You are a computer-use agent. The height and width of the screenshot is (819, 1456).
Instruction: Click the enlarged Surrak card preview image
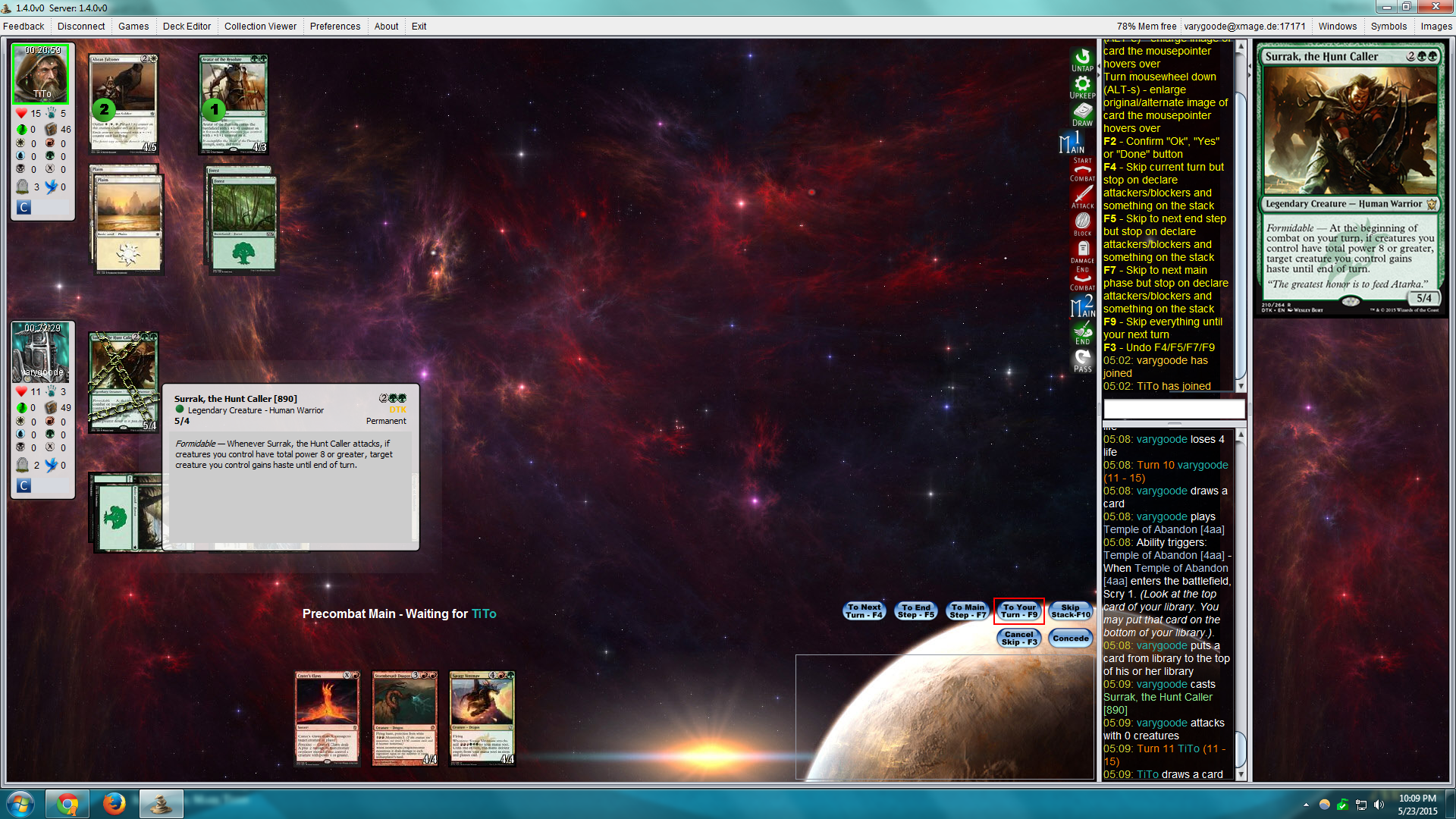click(1351, 180)
